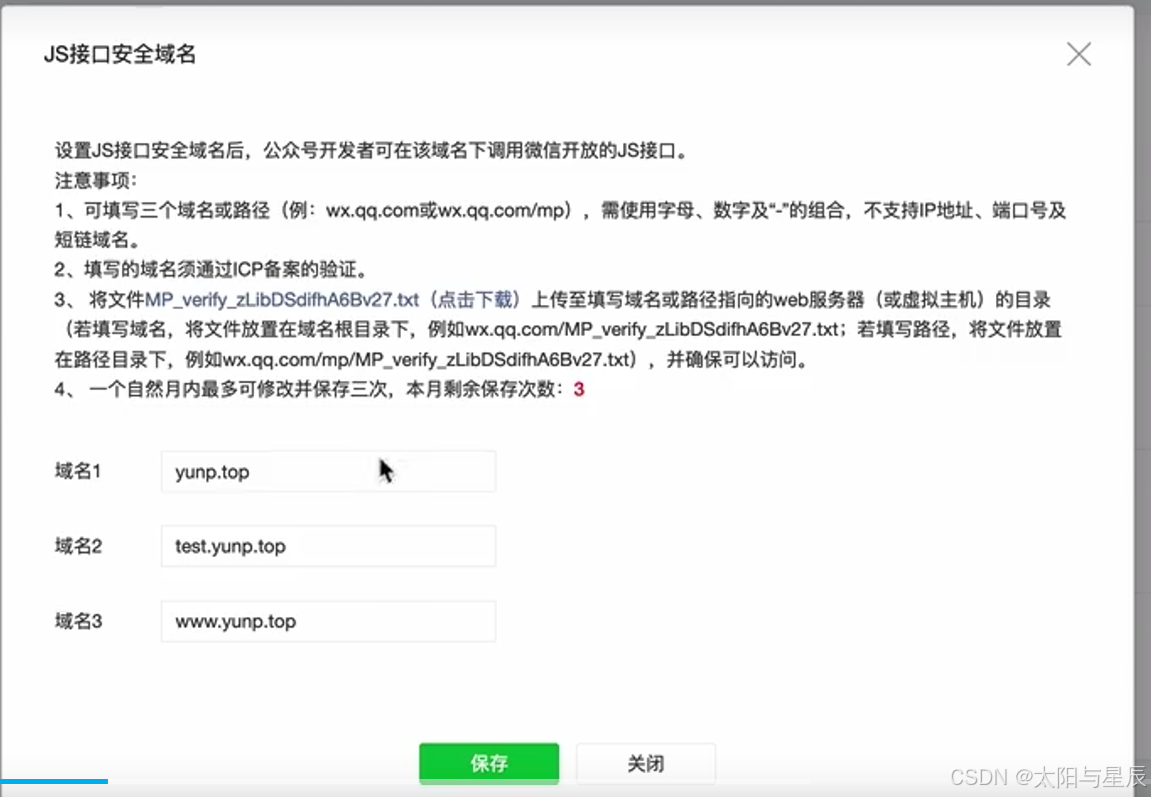Open the MP_verify_zLibDSdifhA6Bv27.txt file link
The width and height of the screenshot is (1151, 797).
click(x=280, y=298)
